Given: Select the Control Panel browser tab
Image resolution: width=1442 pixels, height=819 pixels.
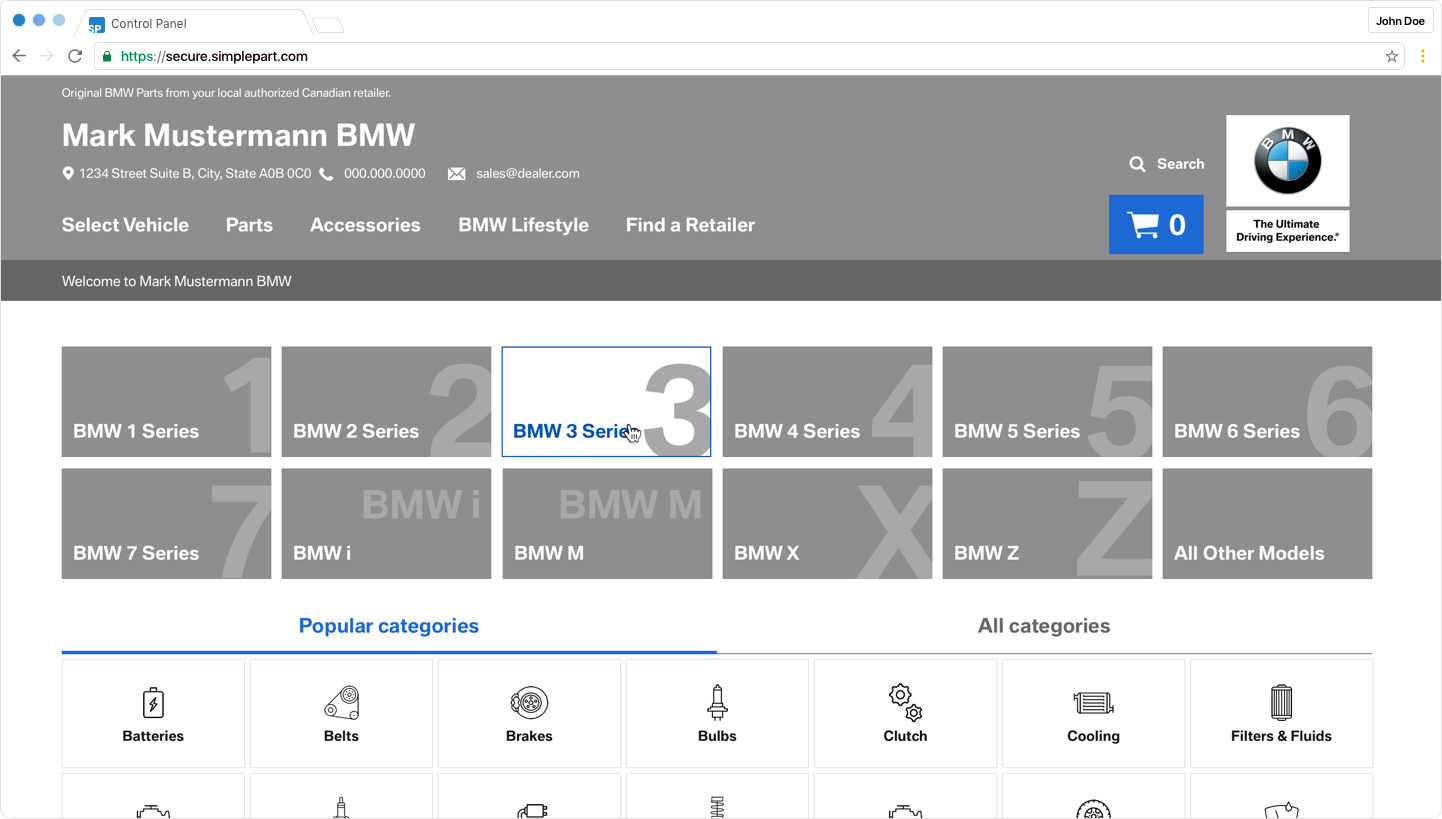Looking at the screenshot, I should (x=195, y=24).
